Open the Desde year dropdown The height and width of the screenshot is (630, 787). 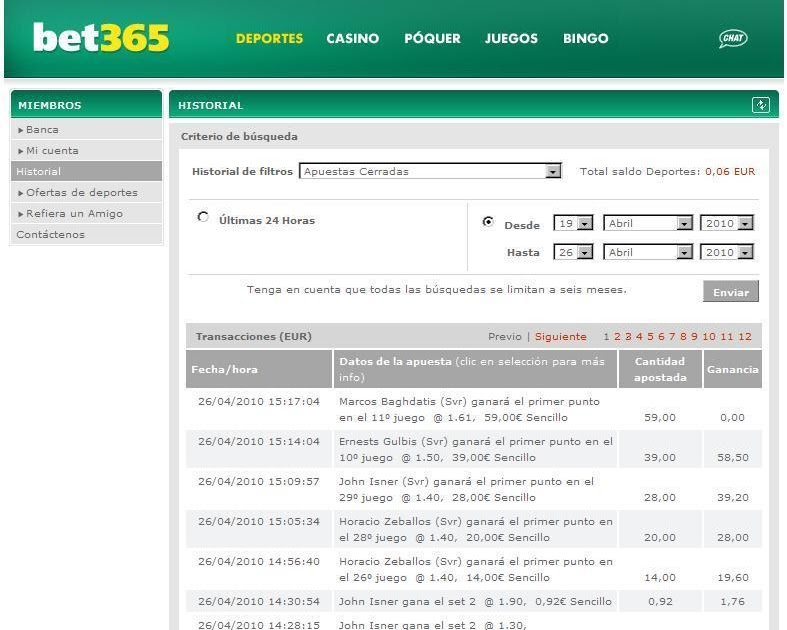point(727,223)
